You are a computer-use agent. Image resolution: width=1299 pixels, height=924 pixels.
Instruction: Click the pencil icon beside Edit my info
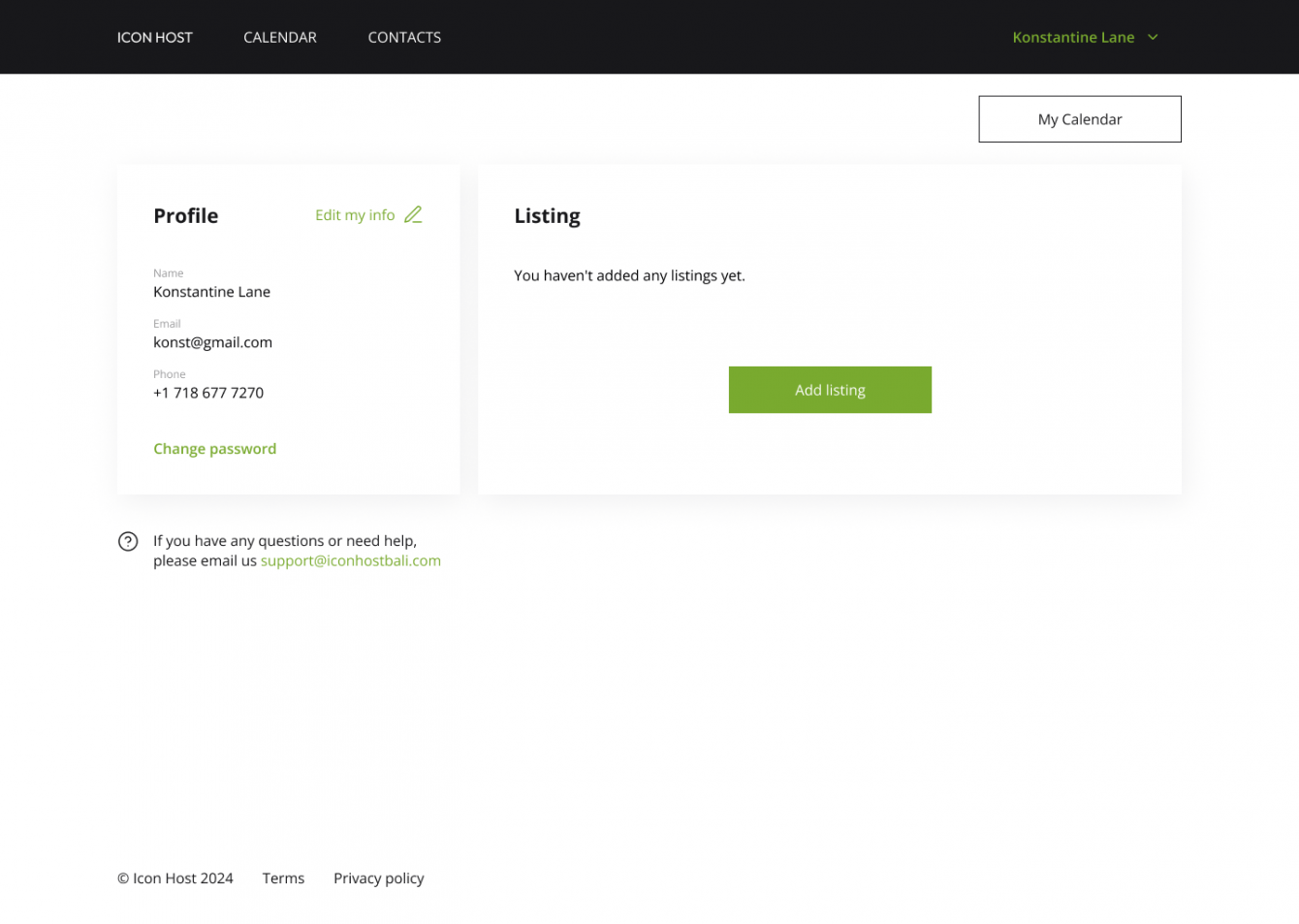[x=413, y=214]
